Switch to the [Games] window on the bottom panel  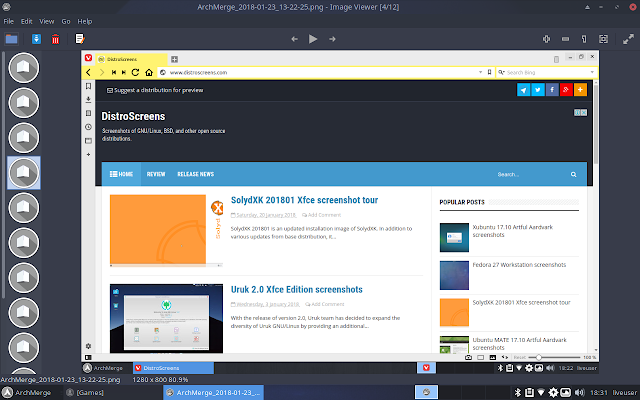[x=85, y=393]
